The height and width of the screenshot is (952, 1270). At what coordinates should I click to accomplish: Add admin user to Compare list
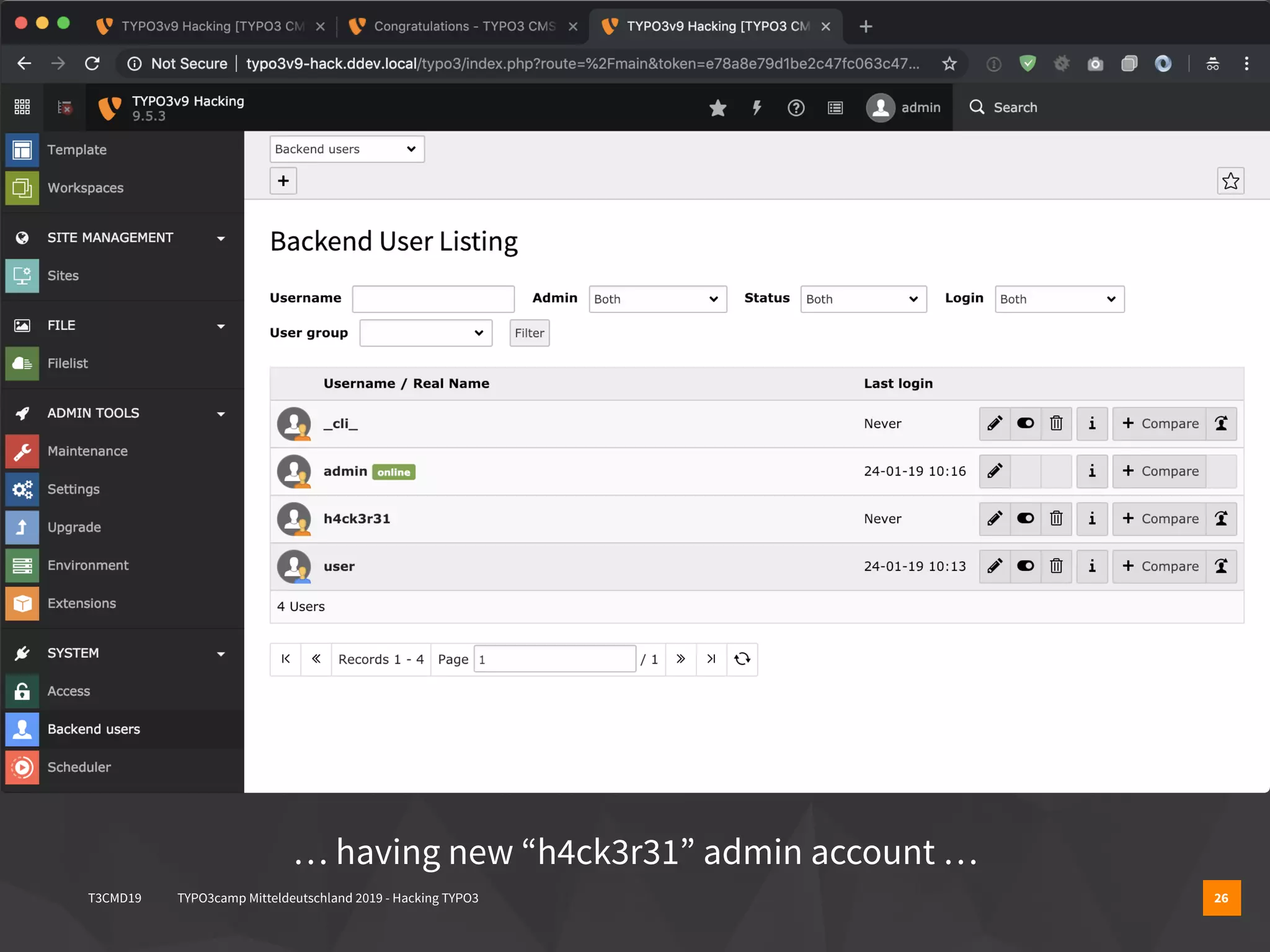(x=1160, y=471)
